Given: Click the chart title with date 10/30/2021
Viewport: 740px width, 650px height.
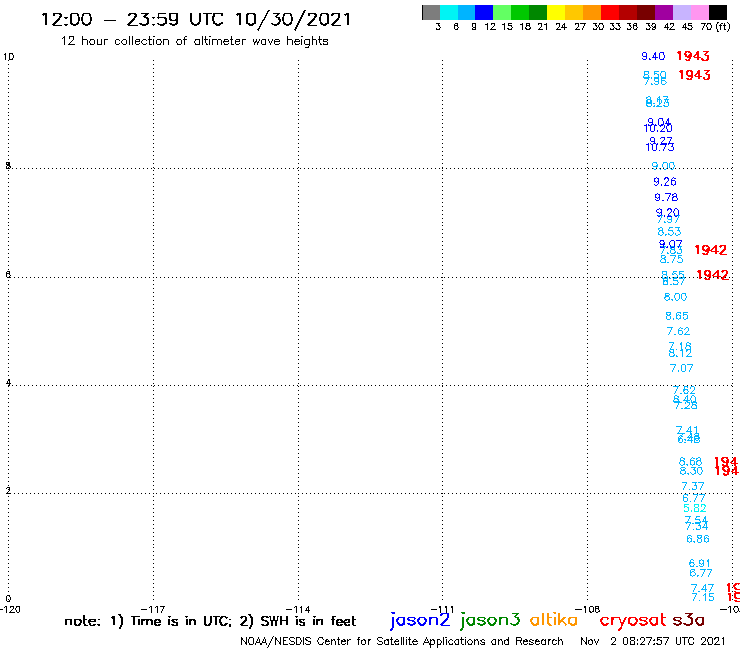Looking at the screenshot, I should point(196,20).
